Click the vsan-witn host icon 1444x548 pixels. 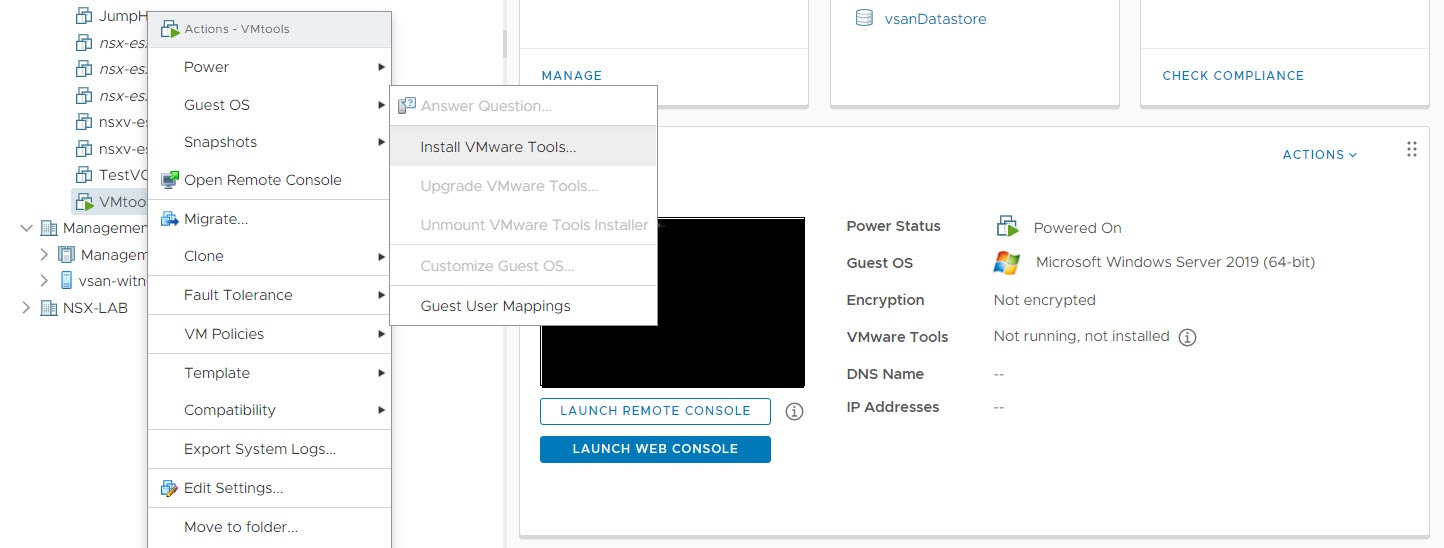point(67,281)
